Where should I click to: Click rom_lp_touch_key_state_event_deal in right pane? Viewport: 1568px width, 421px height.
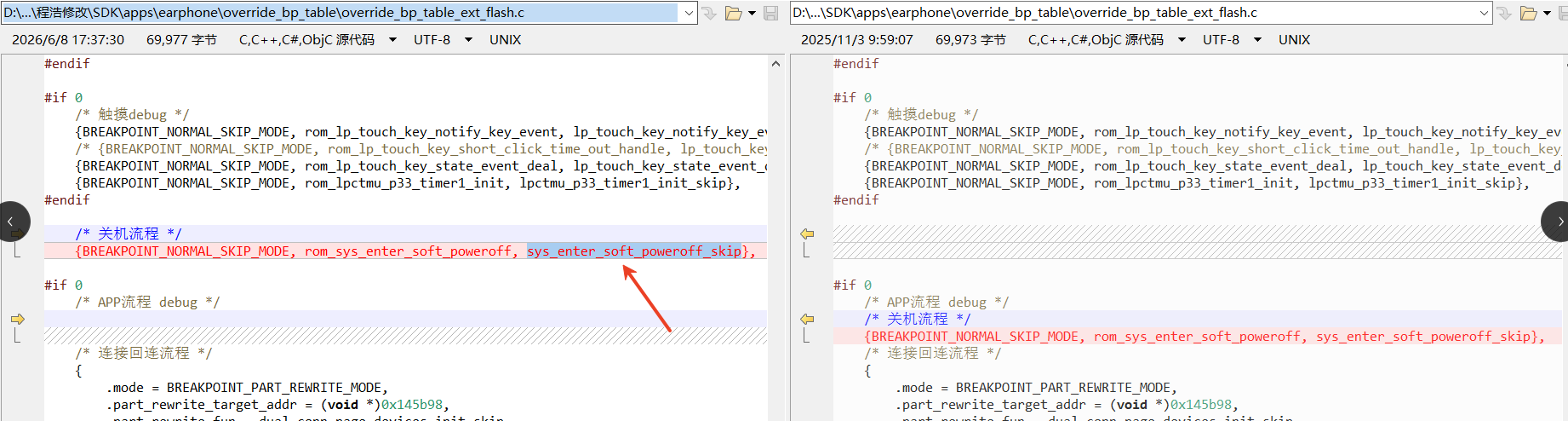click(1220, 165)
